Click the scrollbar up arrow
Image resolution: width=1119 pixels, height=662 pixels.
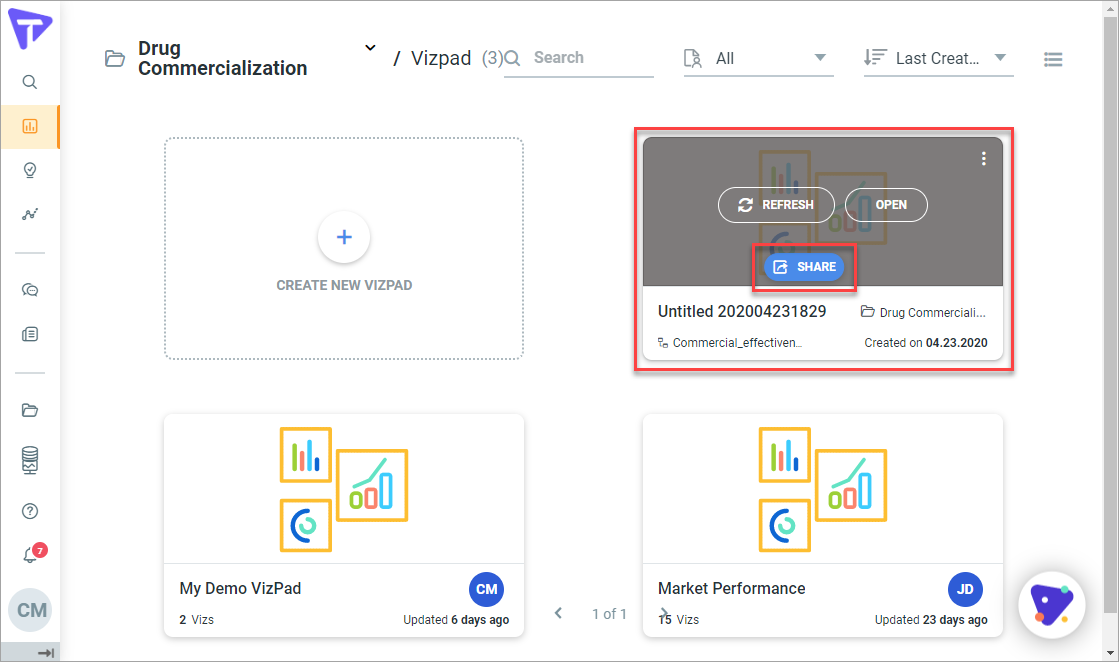point(1110,8)
